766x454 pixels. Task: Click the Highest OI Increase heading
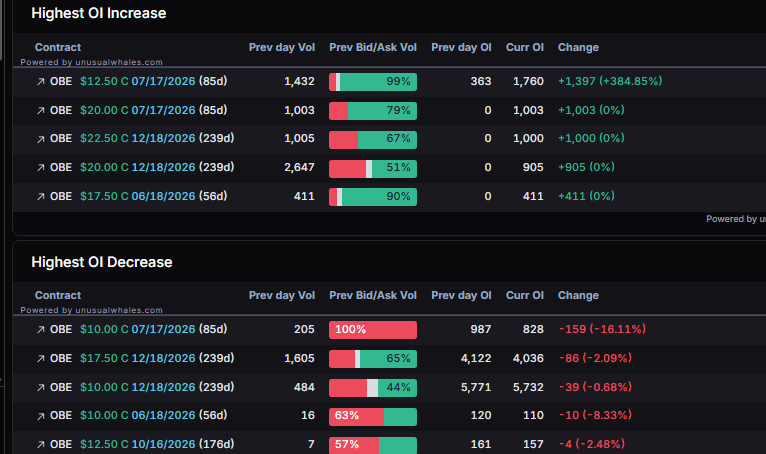pos(99,13)
